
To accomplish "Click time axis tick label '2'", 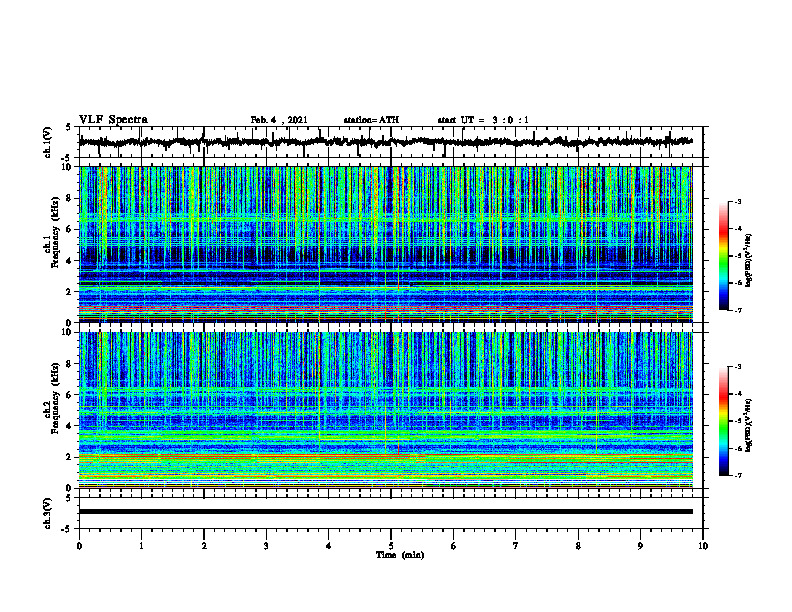I will click(204, 546).
